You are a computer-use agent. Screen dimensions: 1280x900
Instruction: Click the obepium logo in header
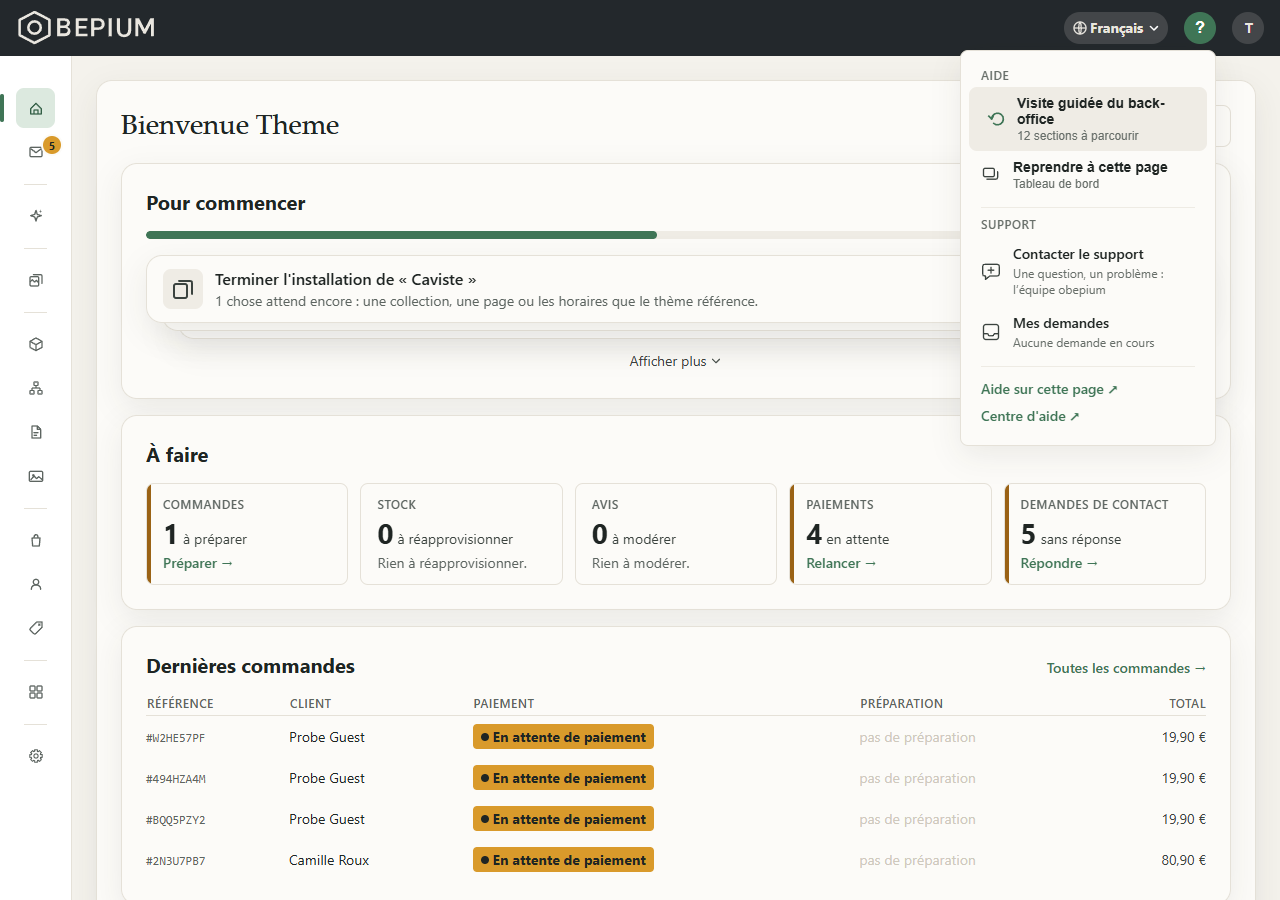[x=87, y=28]
